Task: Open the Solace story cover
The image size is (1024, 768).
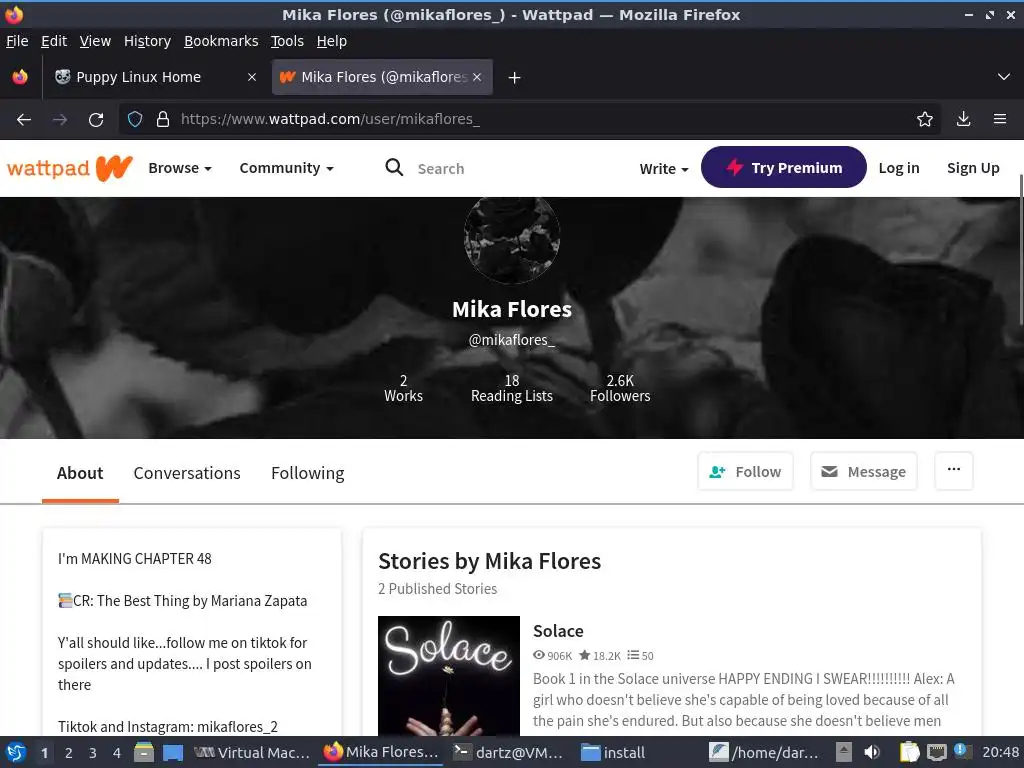Action: 449,676
